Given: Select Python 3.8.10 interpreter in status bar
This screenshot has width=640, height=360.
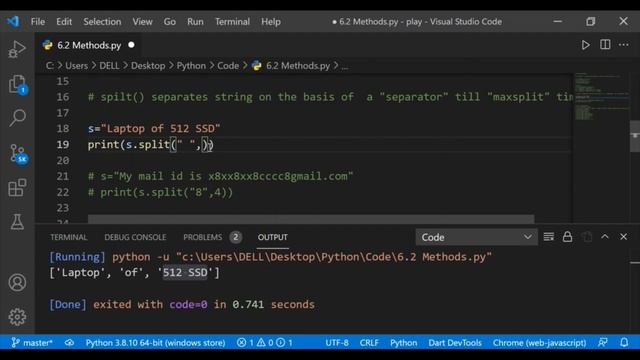Looking at the screenshot, I should click(155, 343).
